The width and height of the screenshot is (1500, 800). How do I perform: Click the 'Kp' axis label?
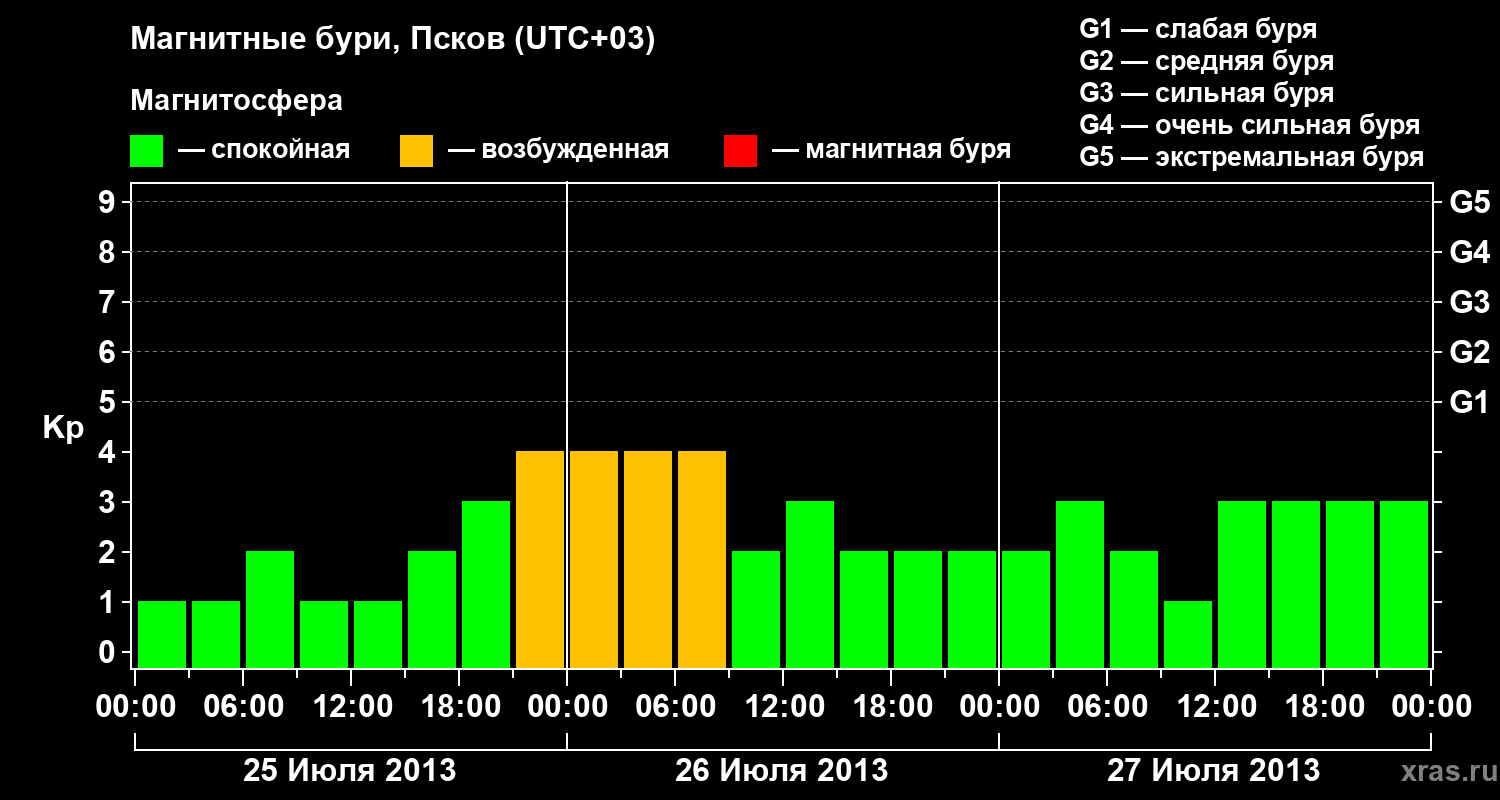tap(63, 427)
